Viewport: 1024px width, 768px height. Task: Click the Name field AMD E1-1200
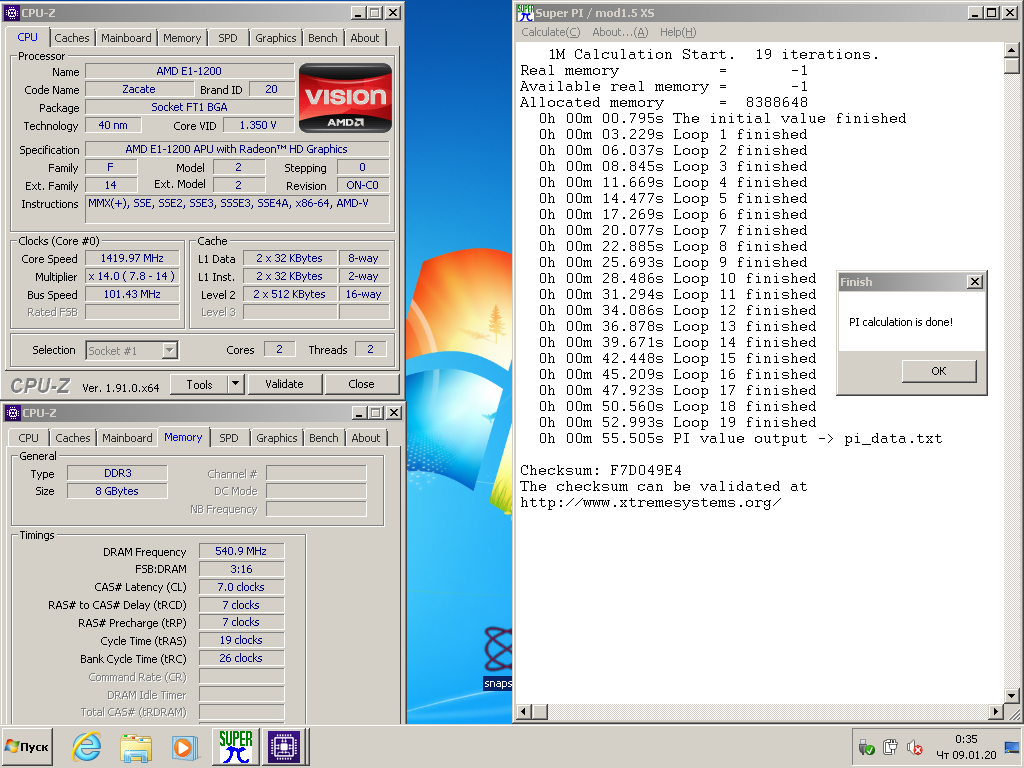189,71
